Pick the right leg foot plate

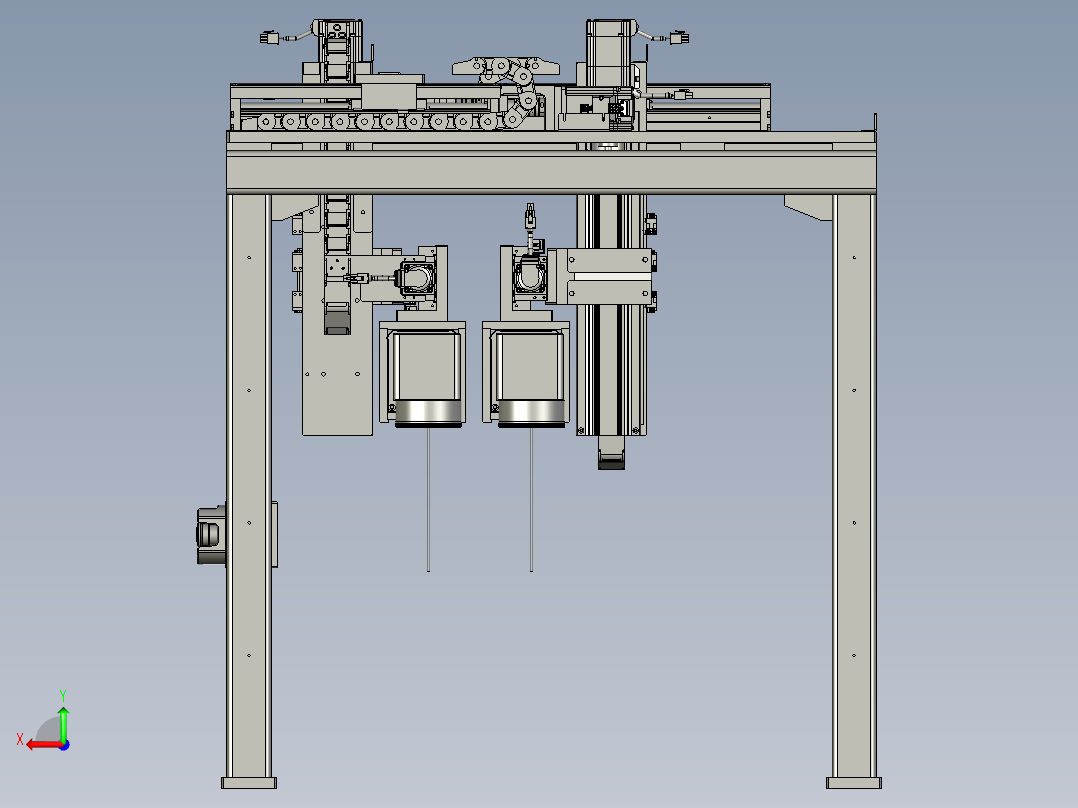coord(854,783)
